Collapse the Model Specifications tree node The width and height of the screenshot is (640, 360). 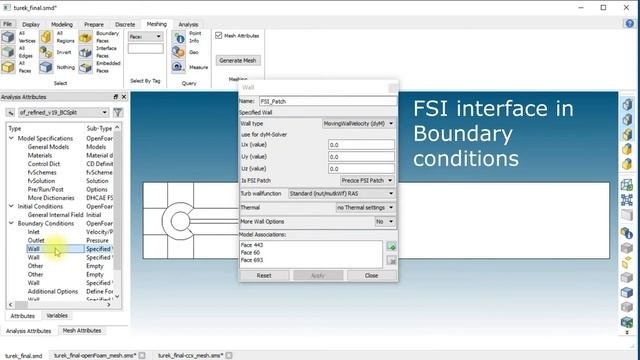click(x=11, y=138)
